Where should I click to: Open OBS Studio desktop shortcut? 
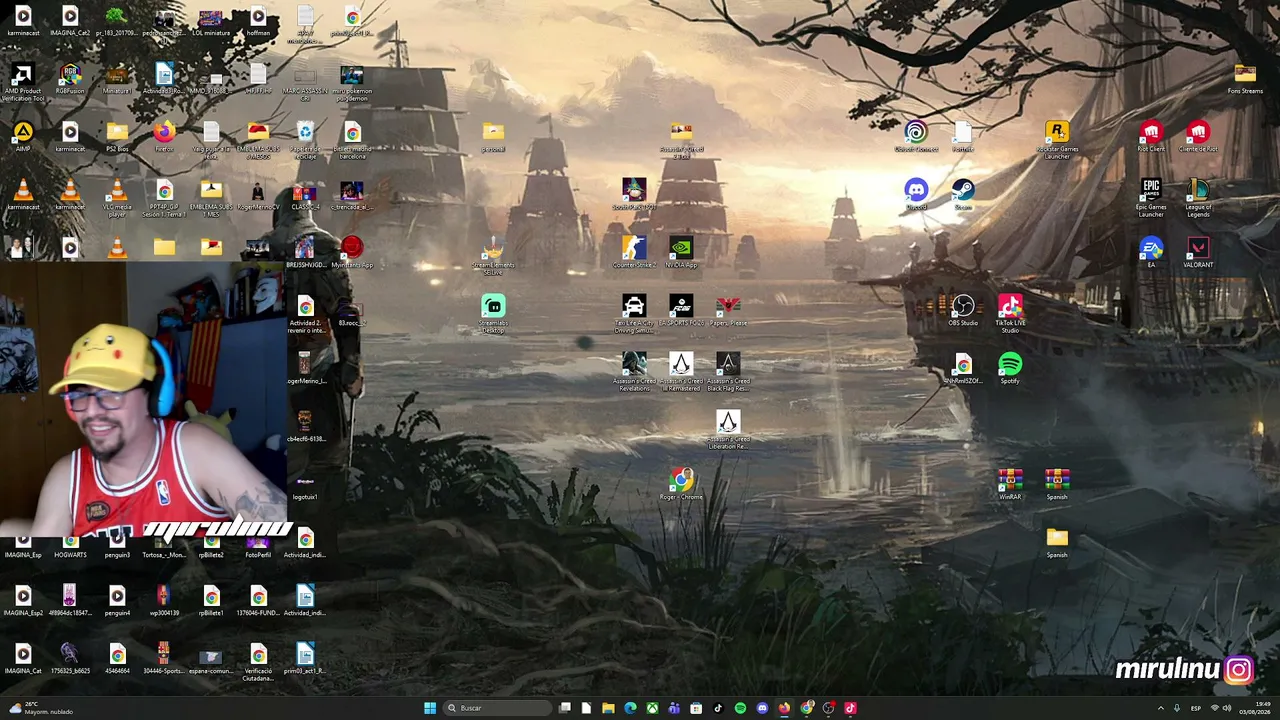(963, 312)
